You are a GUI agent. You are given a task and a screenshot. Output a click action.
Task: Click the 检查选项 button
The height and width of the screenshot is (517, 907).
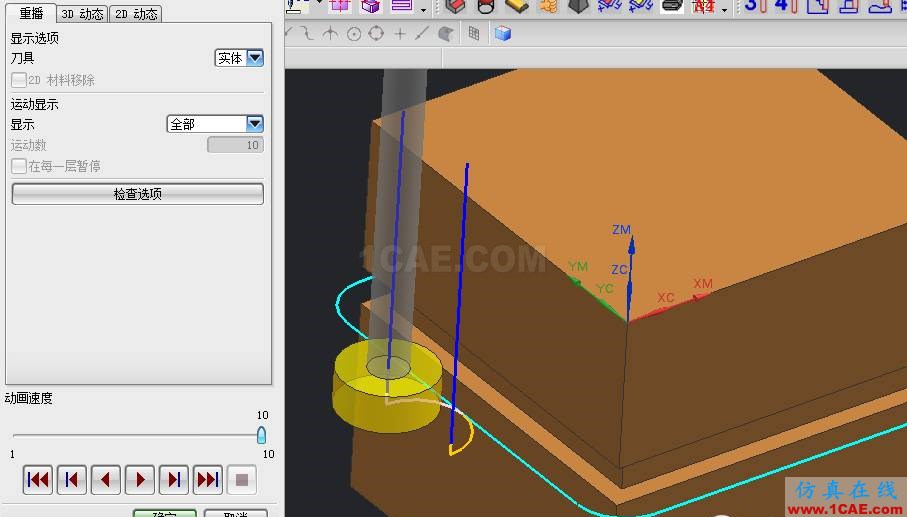point(138,194)
